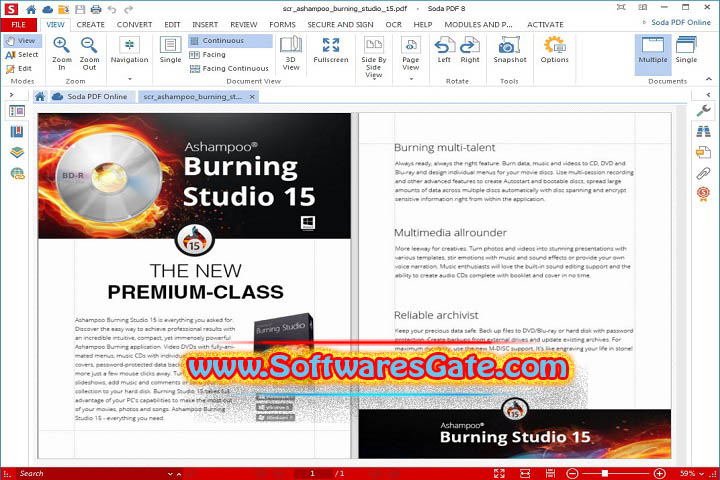Image resolution: width=720 pixels, height=480 pixels.
Task: Toggle Facing Continuous document view
Action: [229, 68]
